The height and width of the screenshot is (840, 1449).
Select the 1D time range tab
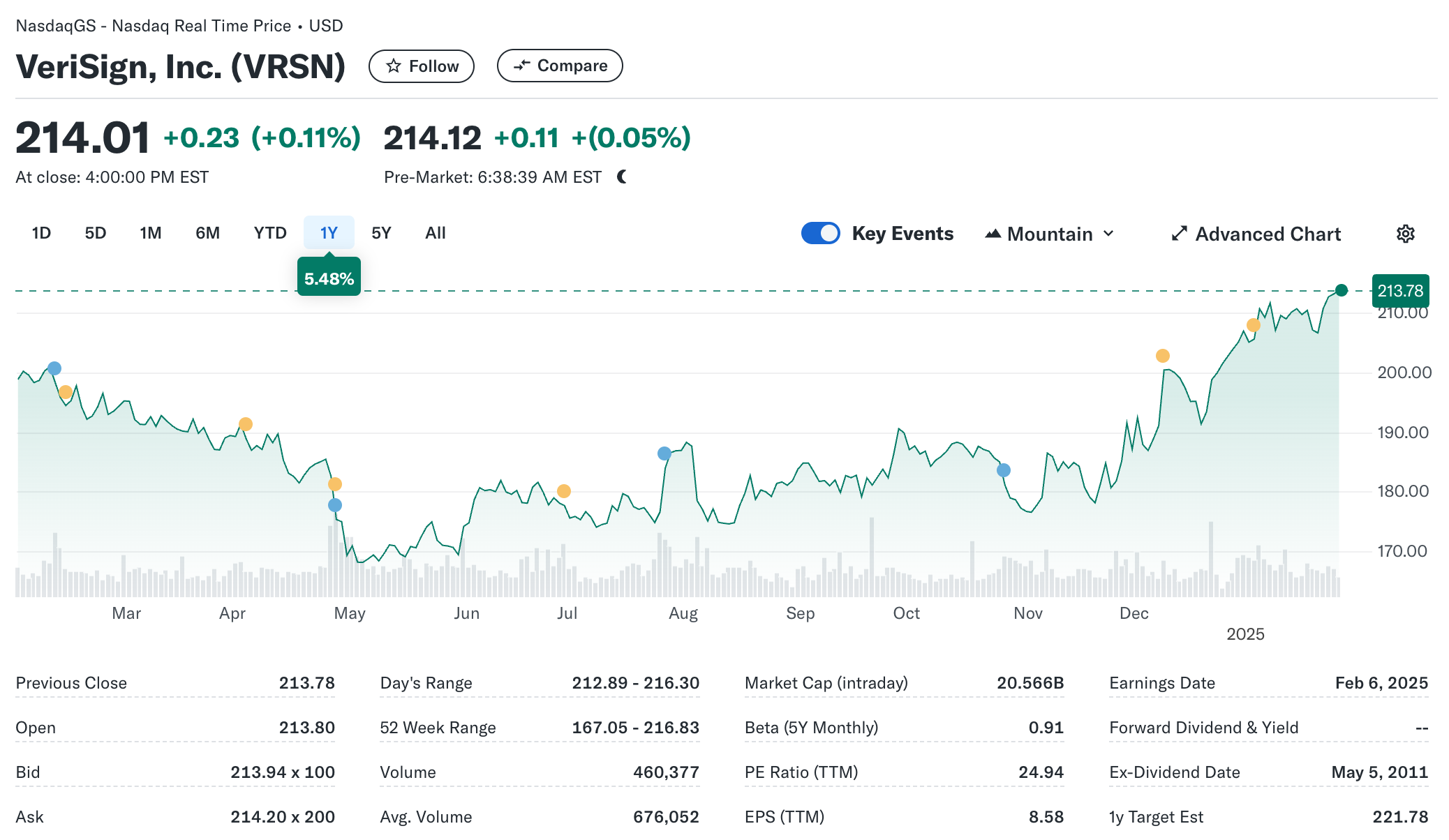coord(41,233)
